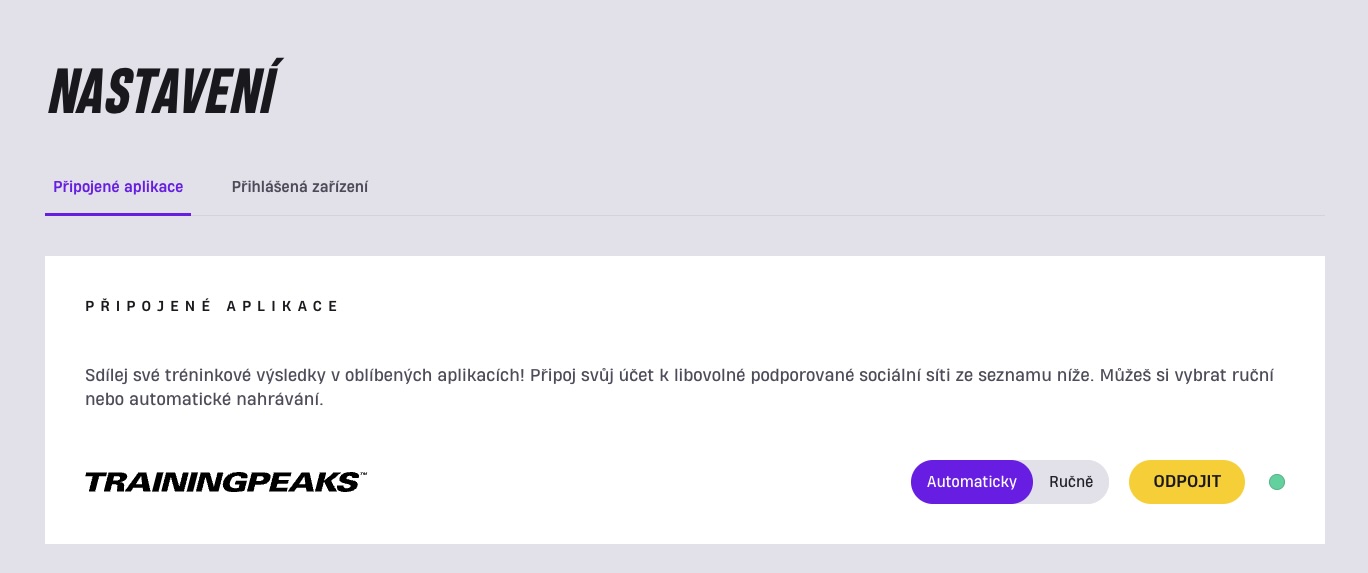Click the text "nebo automatické nahrávání"
The image size is (1368, 573).
205,399
